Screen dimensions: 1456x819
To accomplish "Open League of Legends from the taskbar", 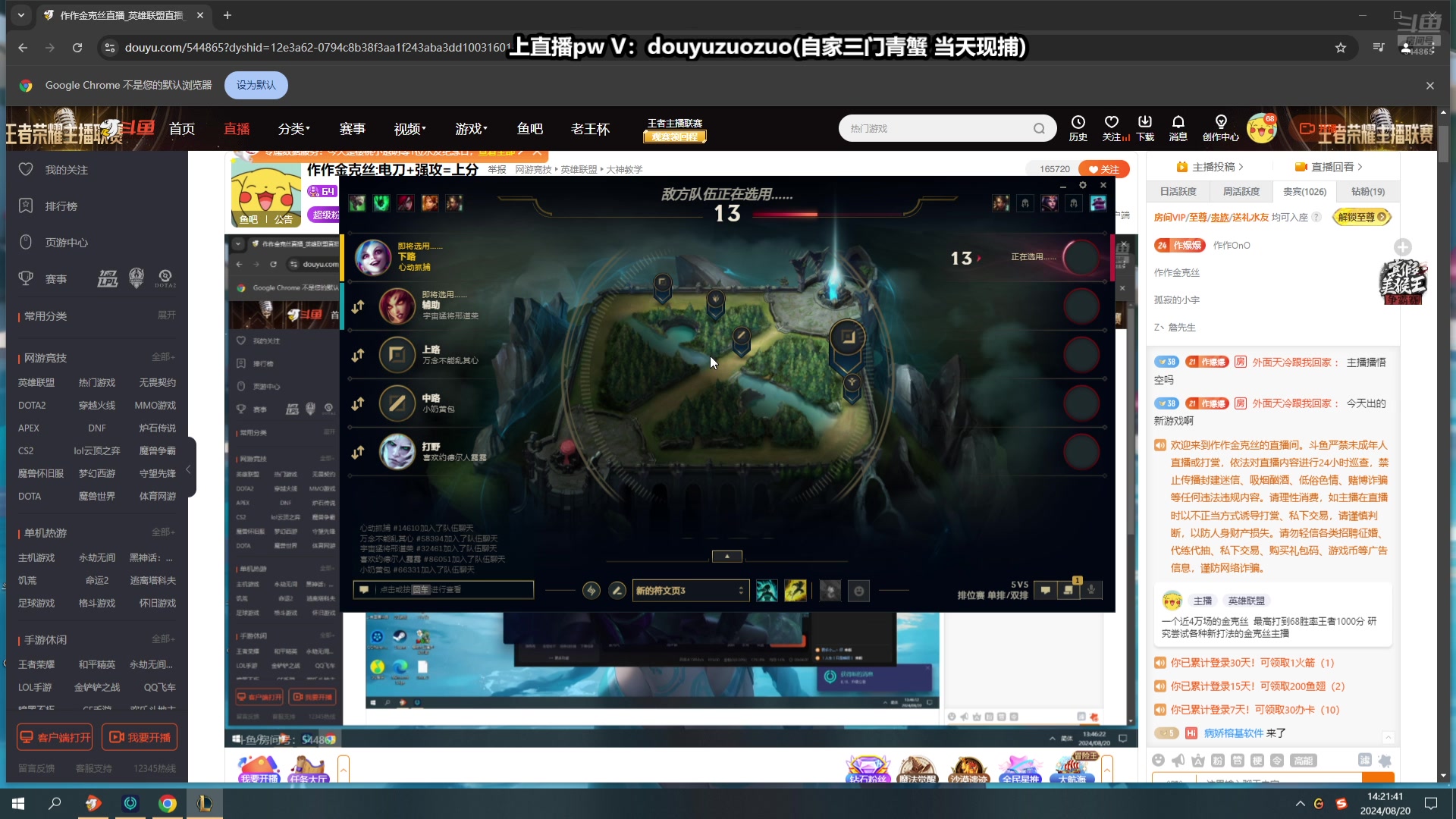I will 205,803.
